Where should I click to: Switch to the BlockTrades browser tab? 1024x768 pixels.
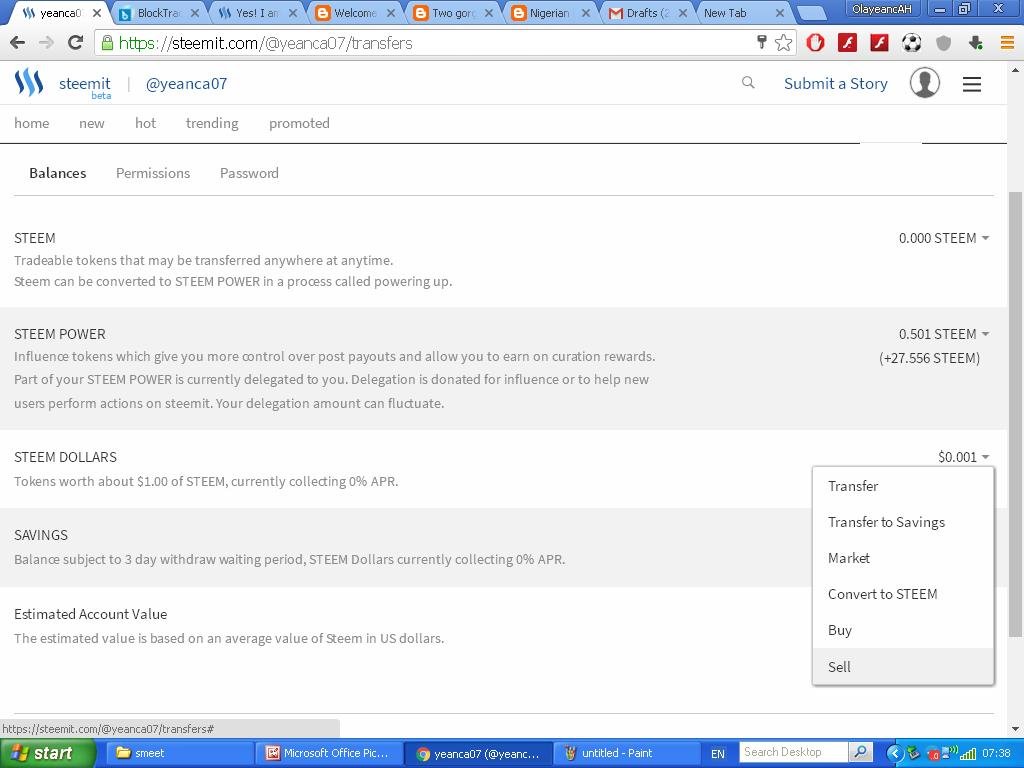pyautogui.click(x=159, y=13)
